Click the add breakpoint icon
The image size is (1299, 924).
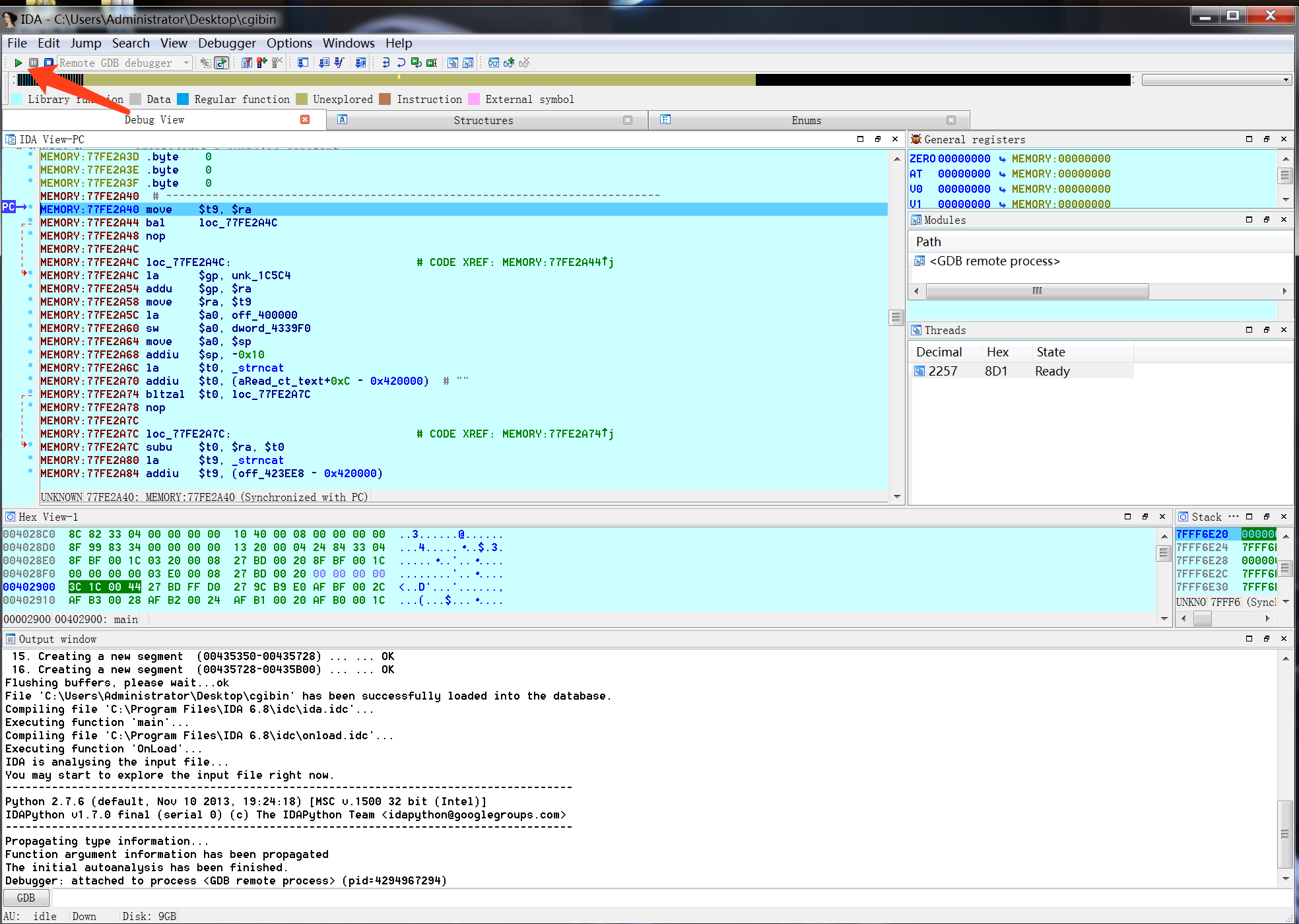[262, 63]
